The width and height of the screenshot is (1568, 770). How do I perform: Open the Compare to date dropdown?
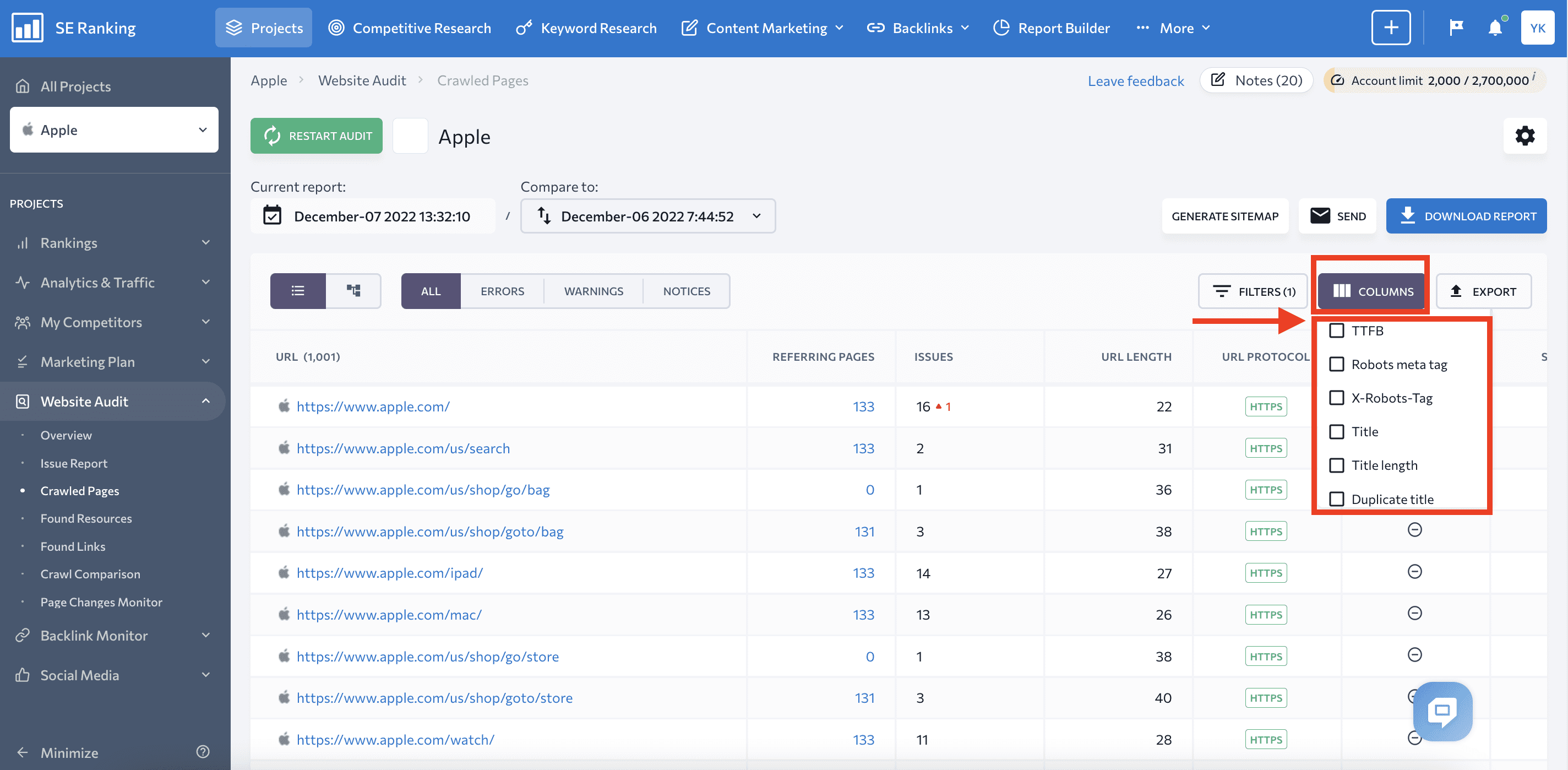pyautogui.click(x=647, y=216)
